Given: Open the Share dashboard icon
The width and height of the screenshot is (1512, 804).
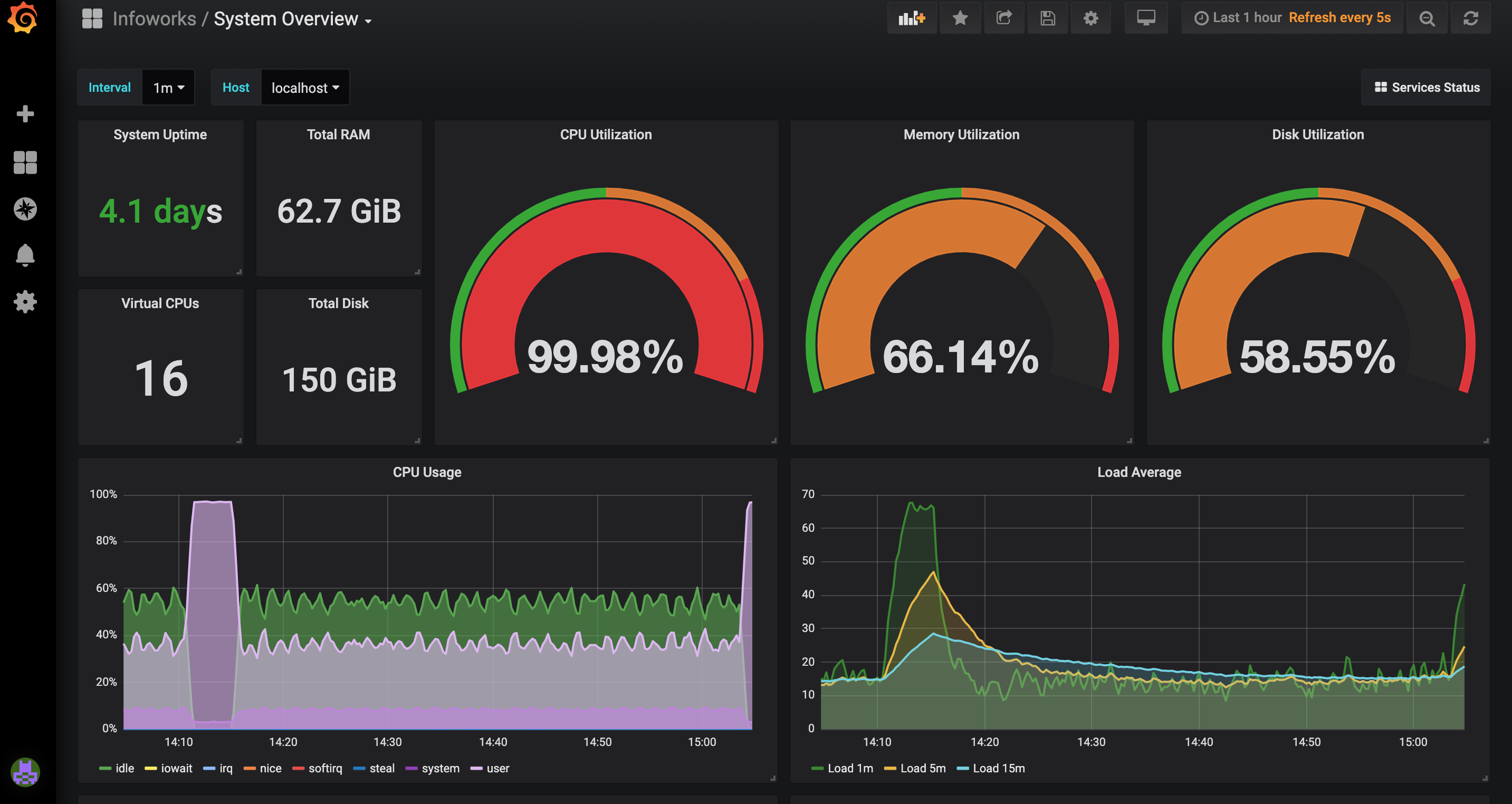Looking at the screenshot, I should pyautogui.click(x=1004, y=18).
